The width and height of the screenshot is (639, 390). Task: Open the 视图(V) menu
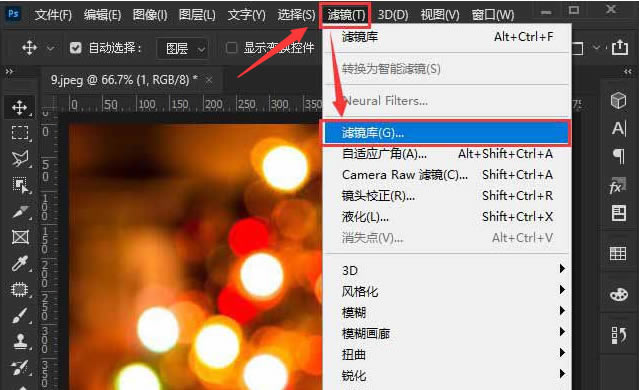coord(440,15)
